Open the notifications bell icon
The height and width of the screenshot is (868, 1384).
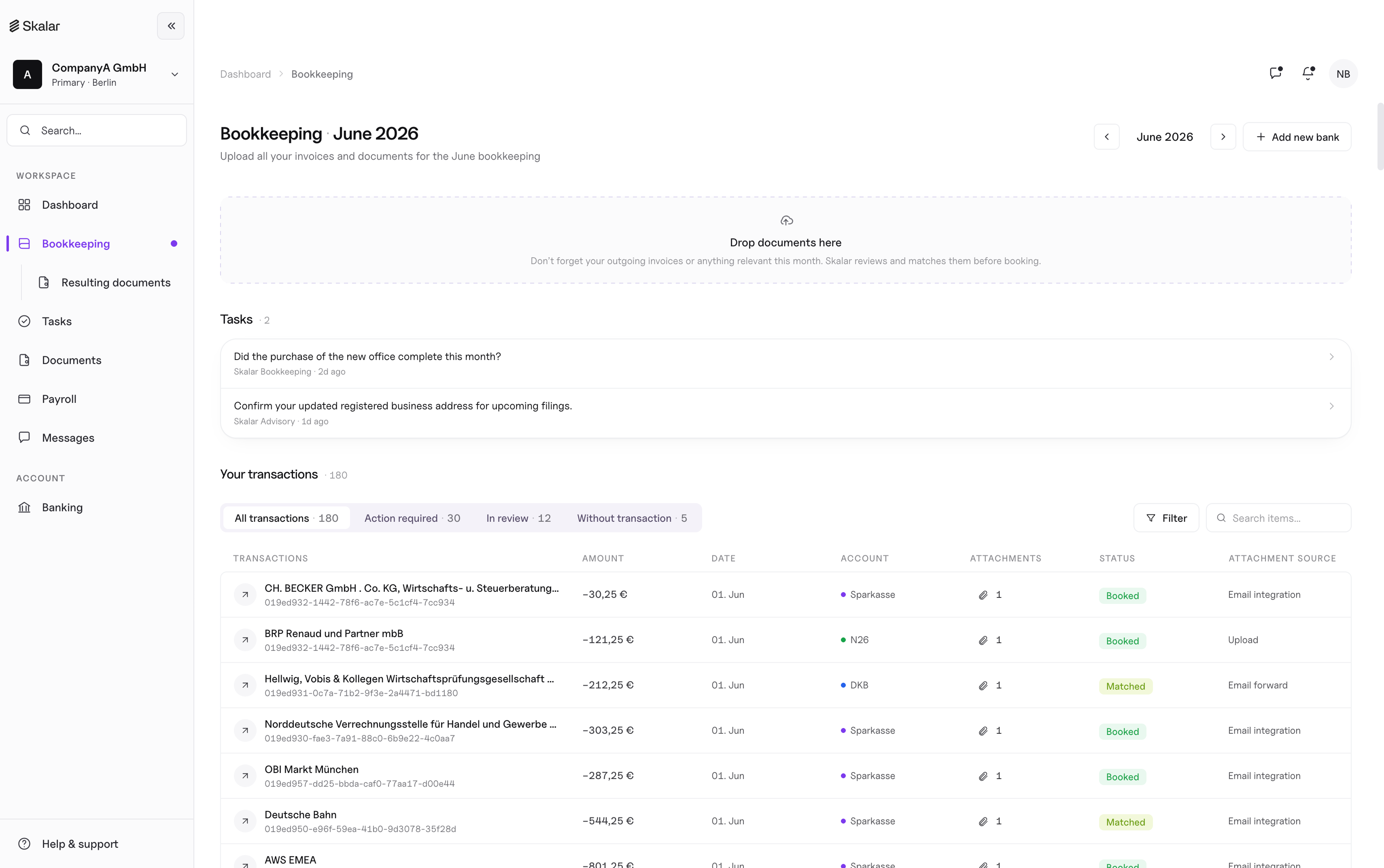pyautogui.click(x=1308, y=74)
